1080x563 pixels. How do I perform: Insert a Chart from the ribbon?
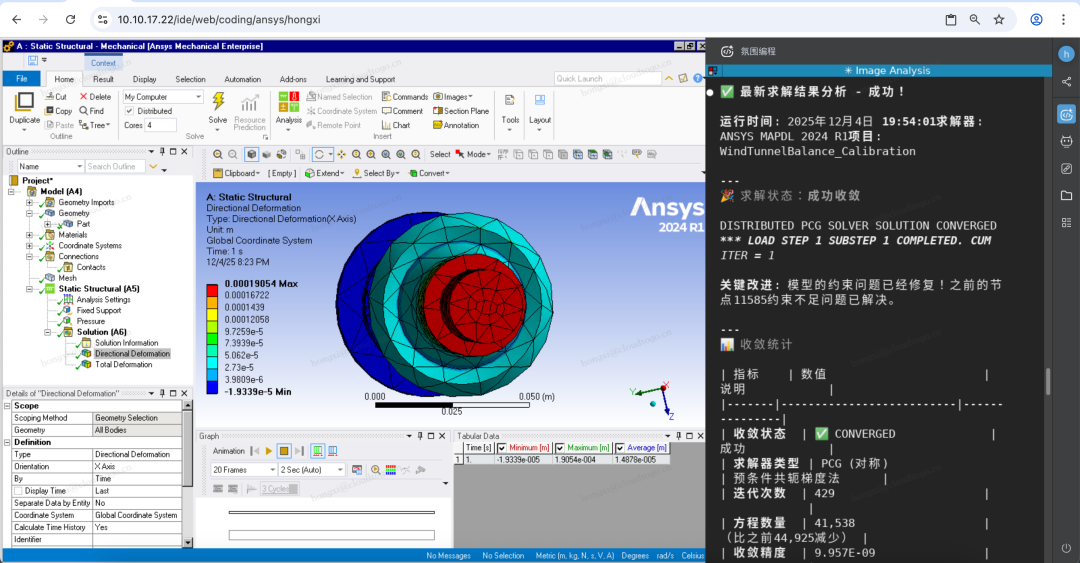(396, 125)
